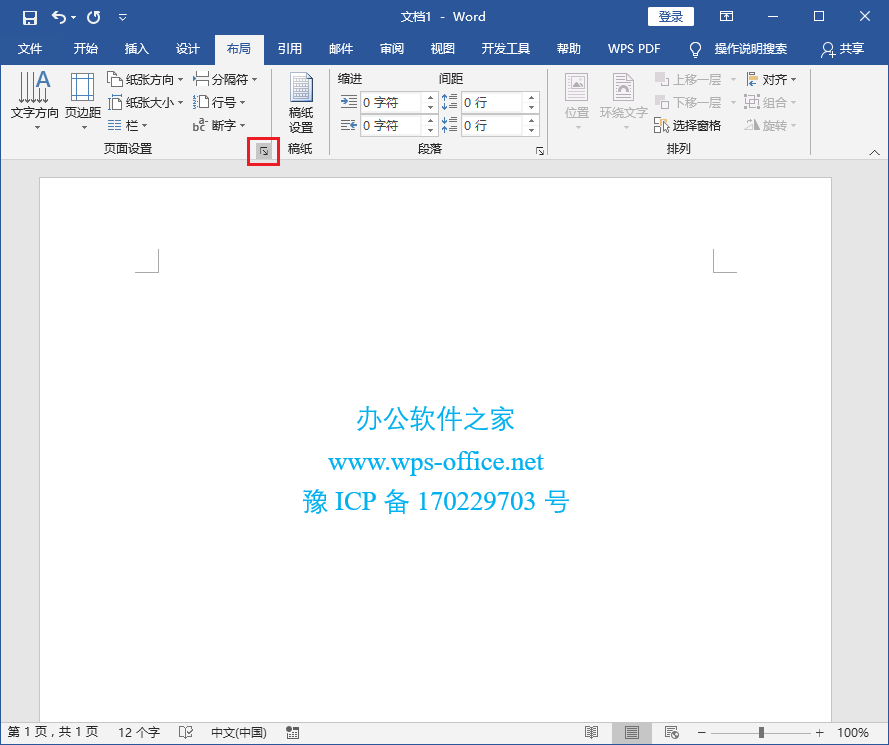The width and height of the screenshot is (889, 745).
Task: Click the 共享 share button
Action: tap(843, 49)
